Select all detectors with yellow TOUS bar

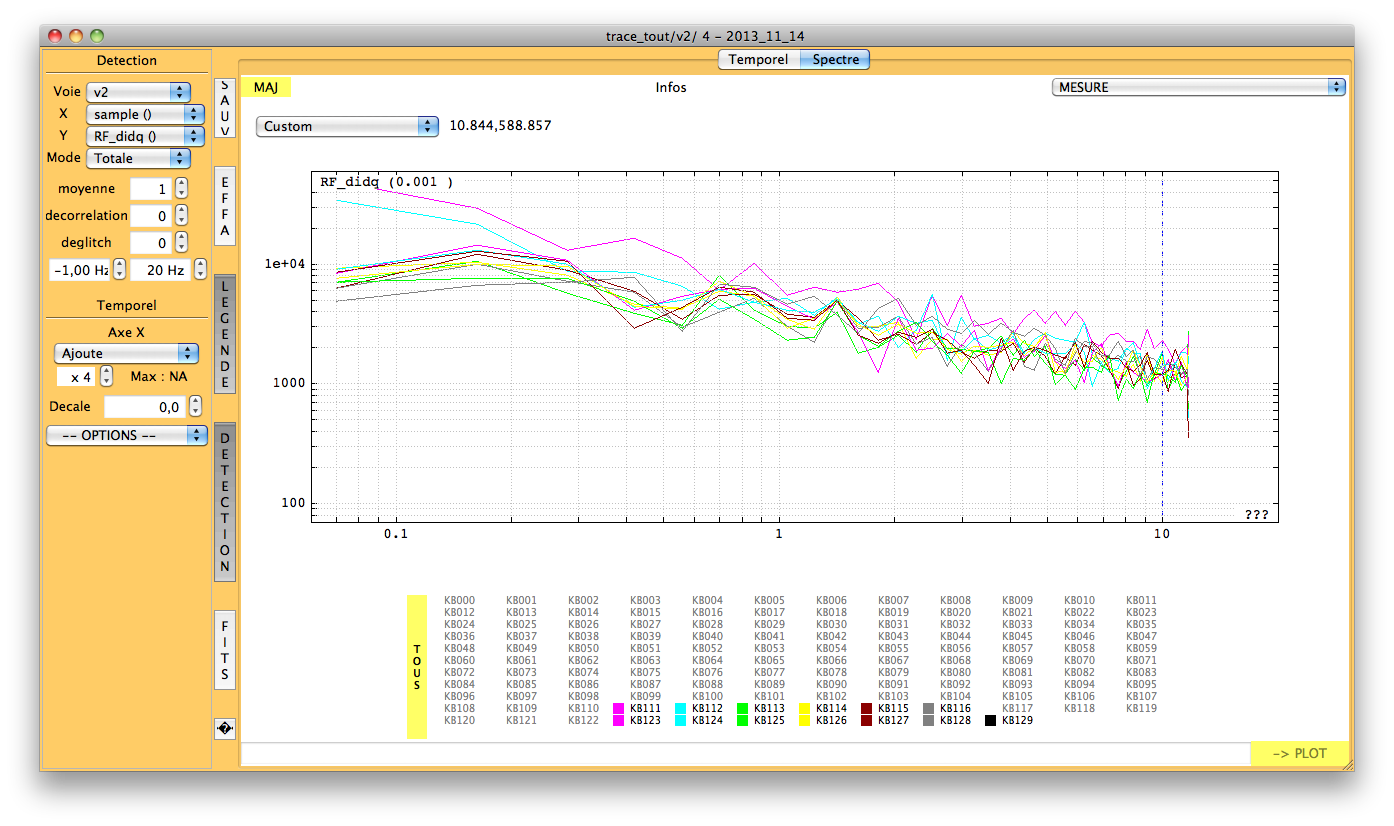click(x=417, y=667)
